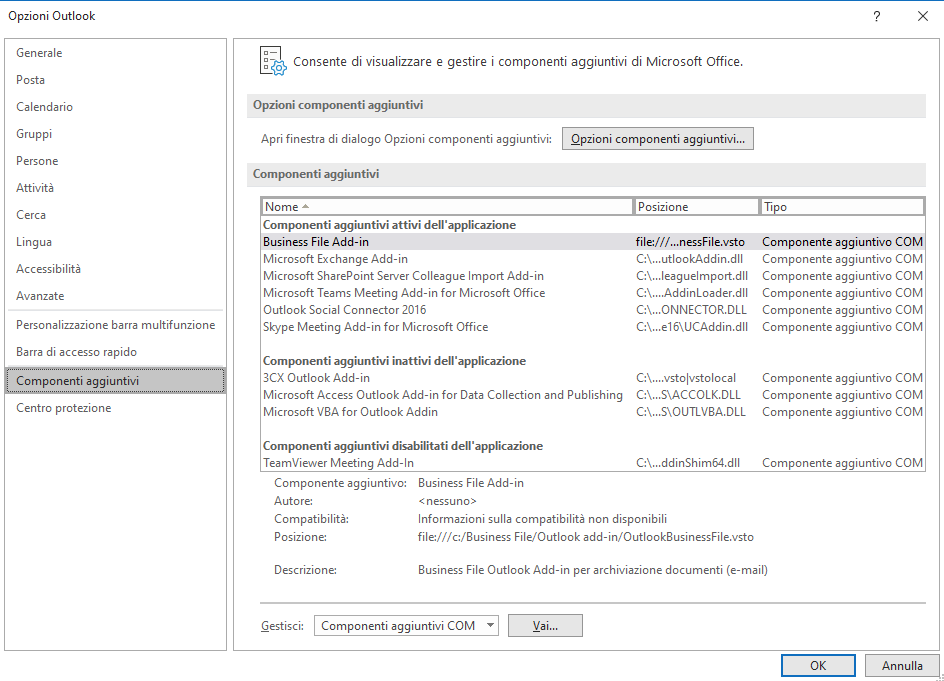The image size is (944, 681).
Task: Select Outlook Social Connector 2016 row
Action: [592, 310]
